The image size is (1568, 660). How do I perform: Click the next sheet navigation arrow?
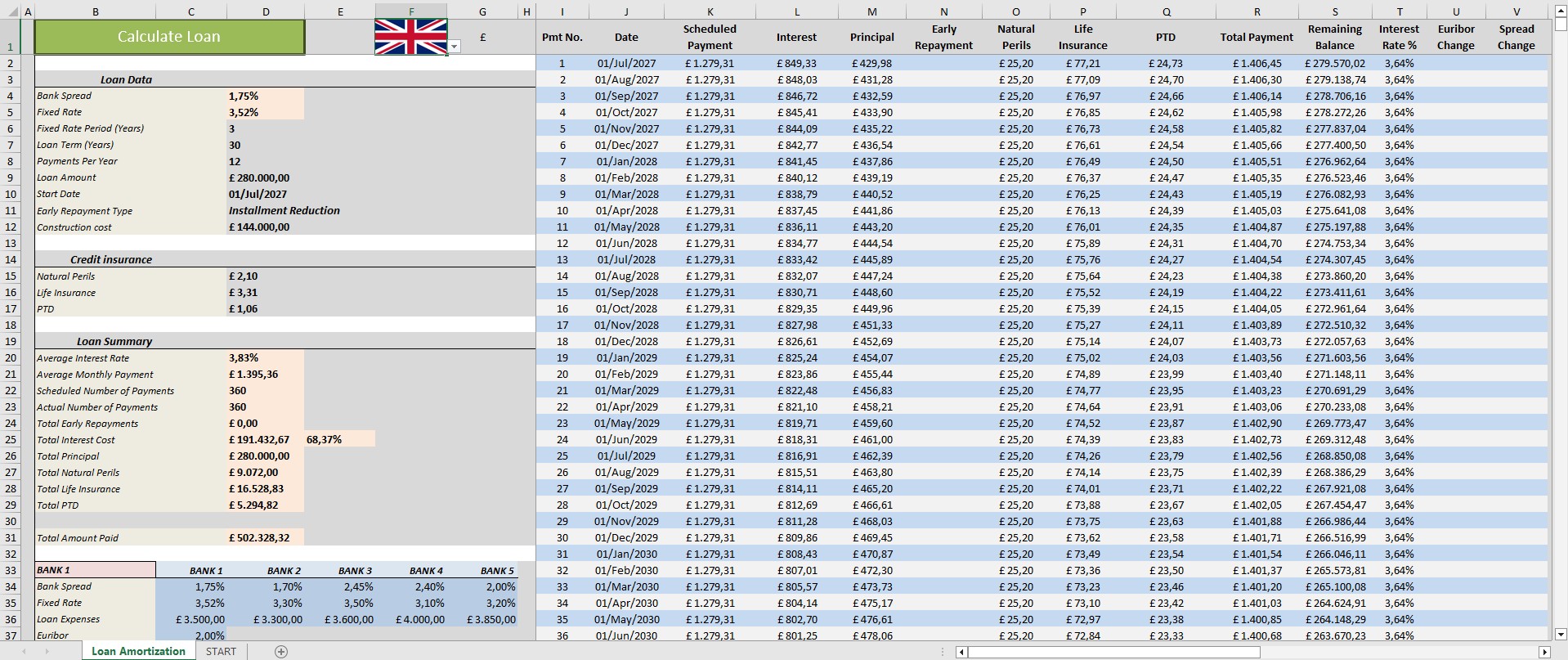[x=47, y=652]
